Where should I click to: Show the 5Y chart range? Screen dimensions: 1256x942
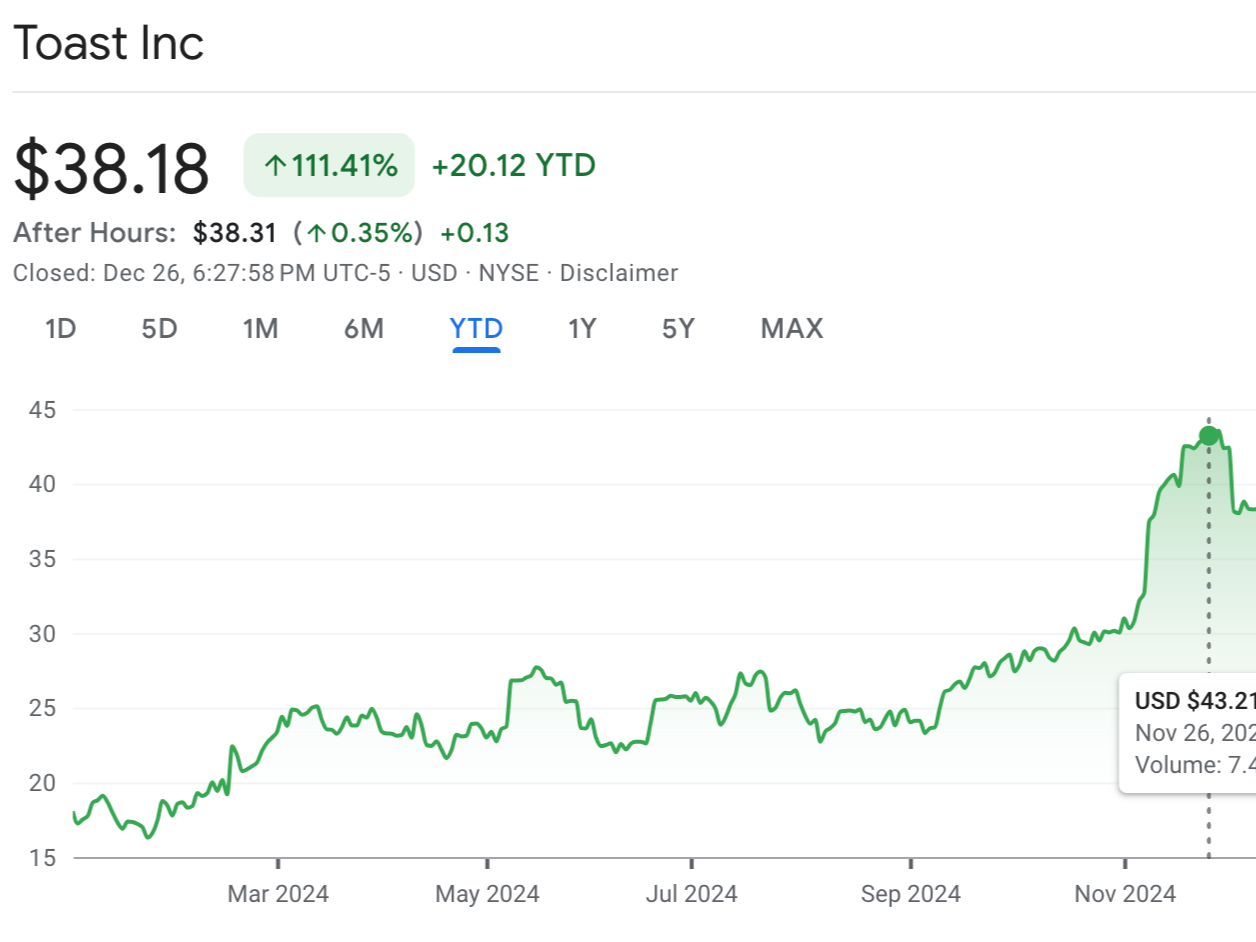(x=678, y=328)
